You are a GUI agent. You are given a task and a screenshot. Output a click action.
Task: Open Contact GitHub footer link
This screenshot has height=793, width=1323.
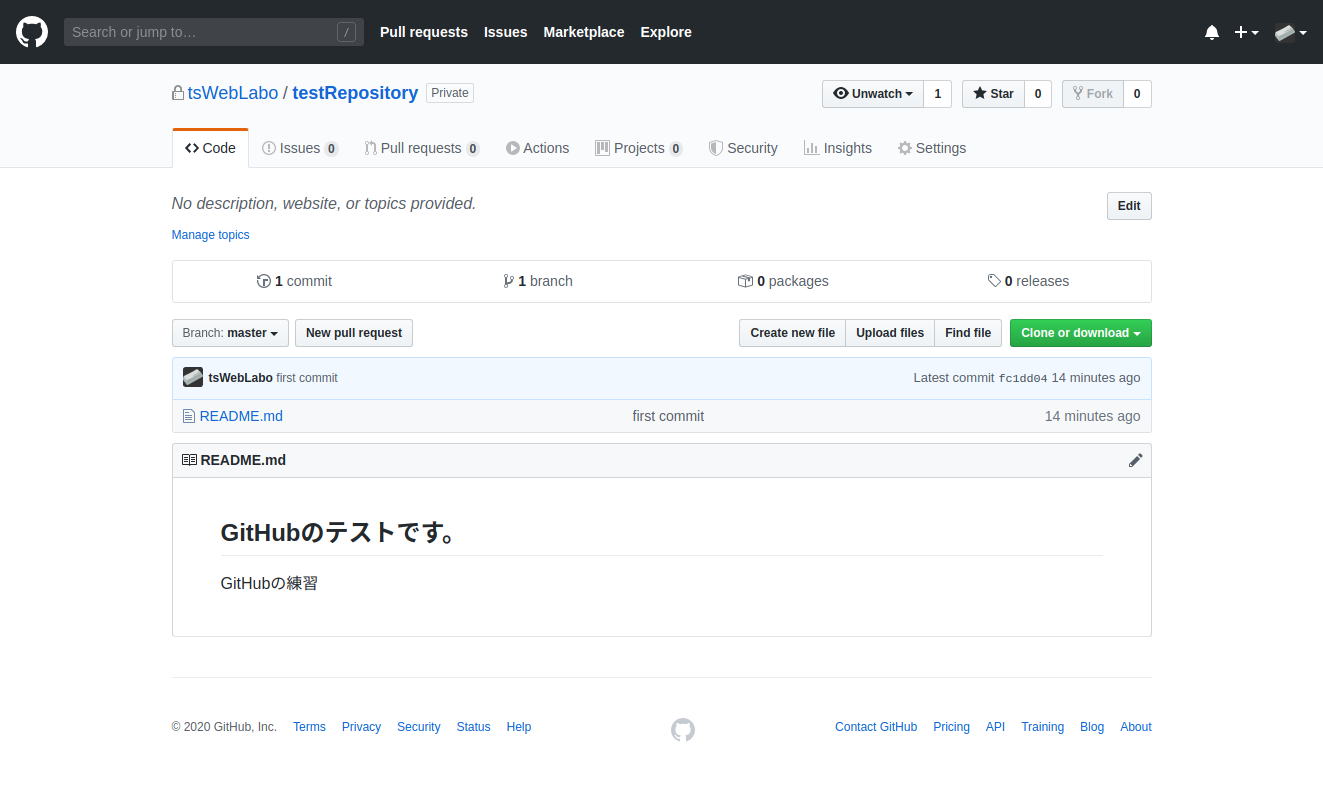[x=876, y=727]
